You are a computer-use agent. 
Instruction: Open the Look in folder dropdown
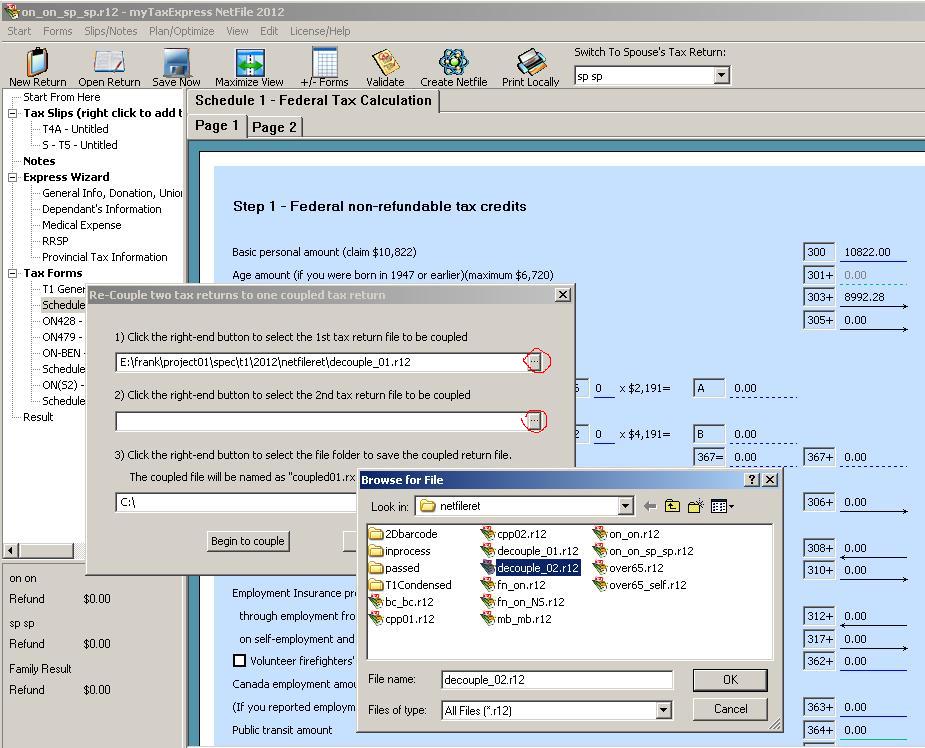[626, 506]
